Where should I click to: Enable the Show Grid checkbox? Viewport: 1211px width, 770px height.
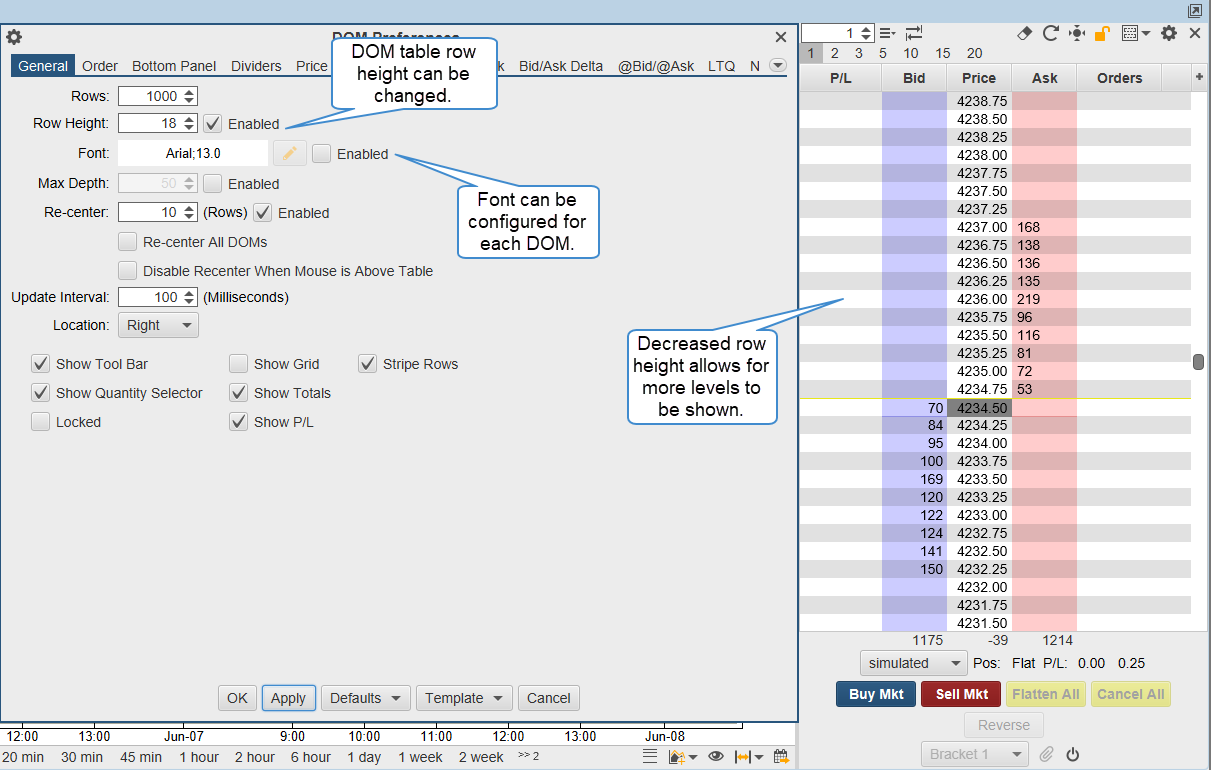click(x=238, y=364)
